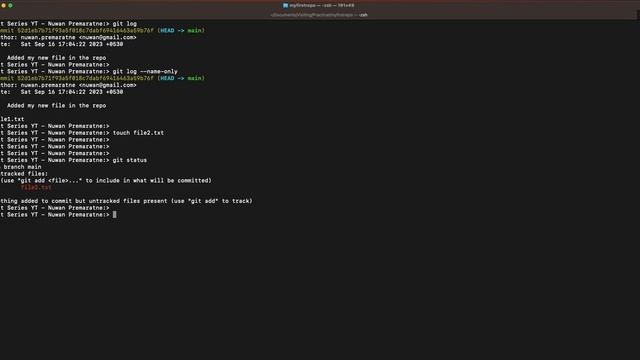Click the 'touch file2.txt' command text
Viewport: 640px width, 360px height.
tap(138, 133)
